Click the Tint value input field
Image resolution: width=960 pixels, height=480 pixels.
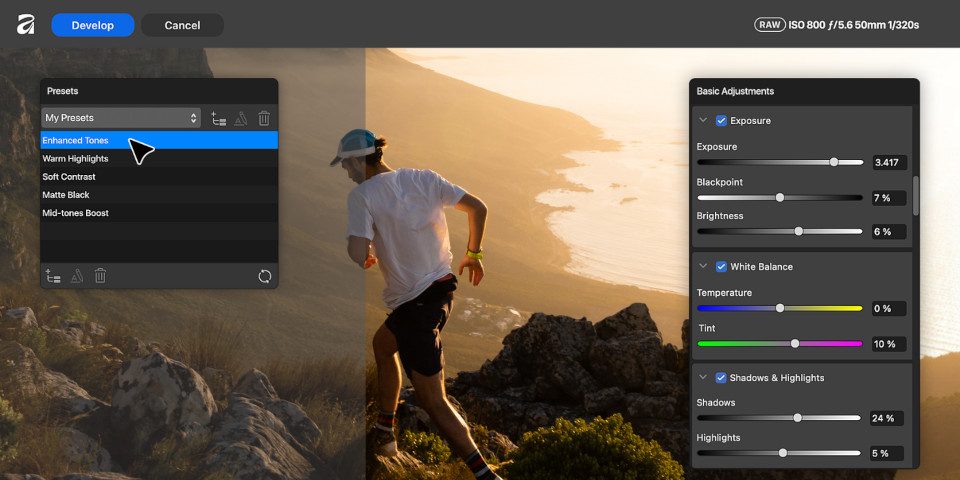[x=889, y=344]
